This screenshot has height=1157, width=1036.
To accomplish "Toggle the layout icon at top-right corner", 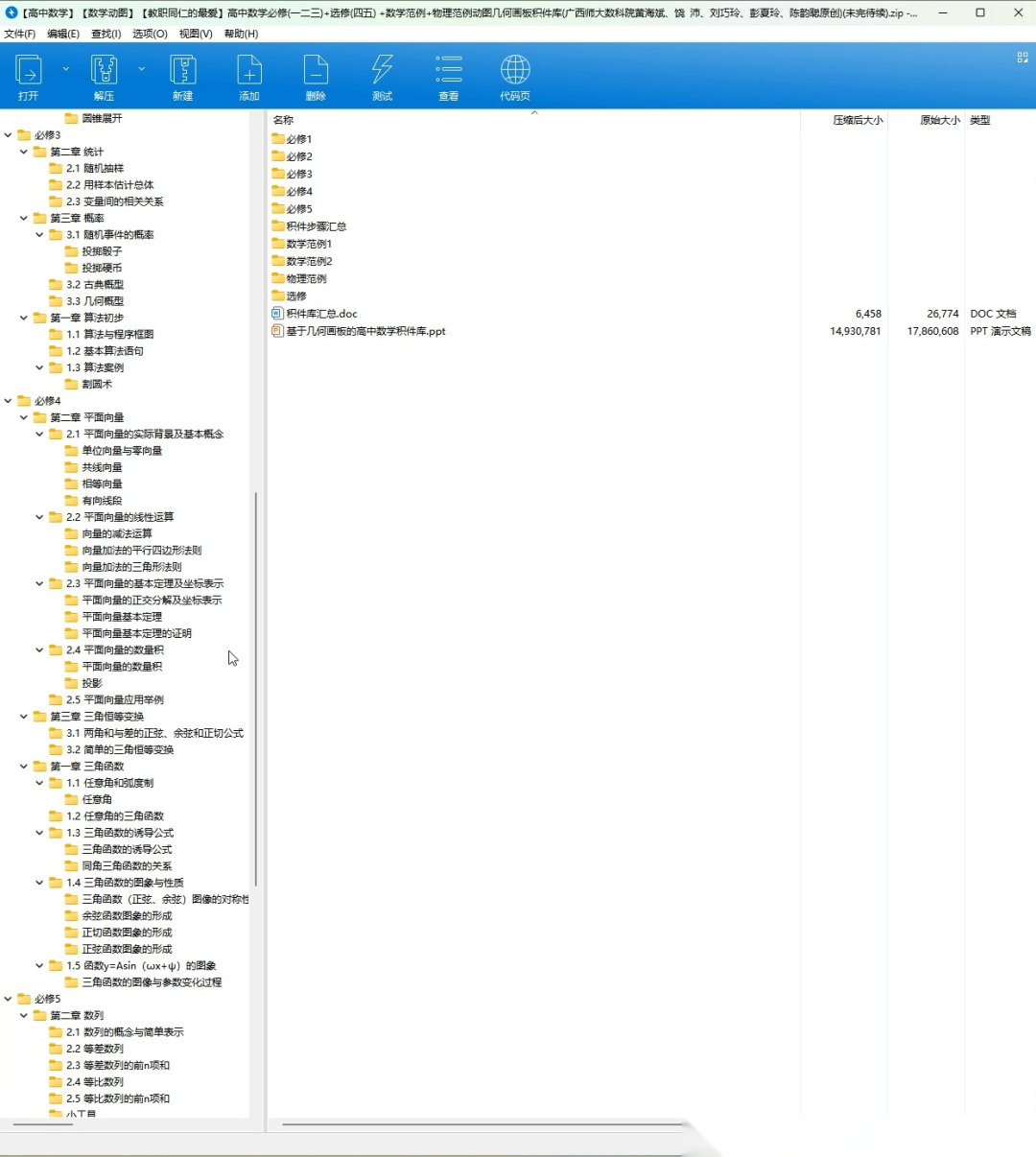I will (1023, 58).
